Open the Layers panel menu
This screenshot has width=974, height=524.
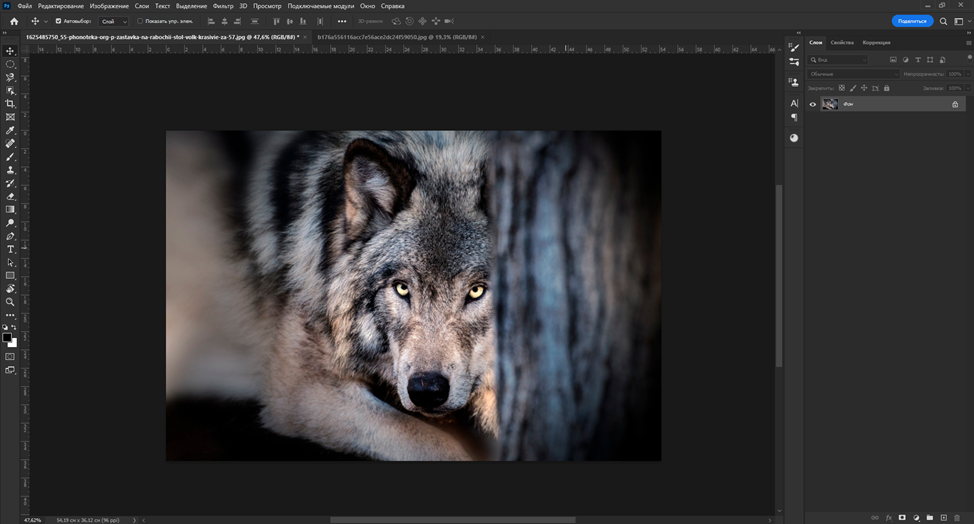[x=968, y=43]
